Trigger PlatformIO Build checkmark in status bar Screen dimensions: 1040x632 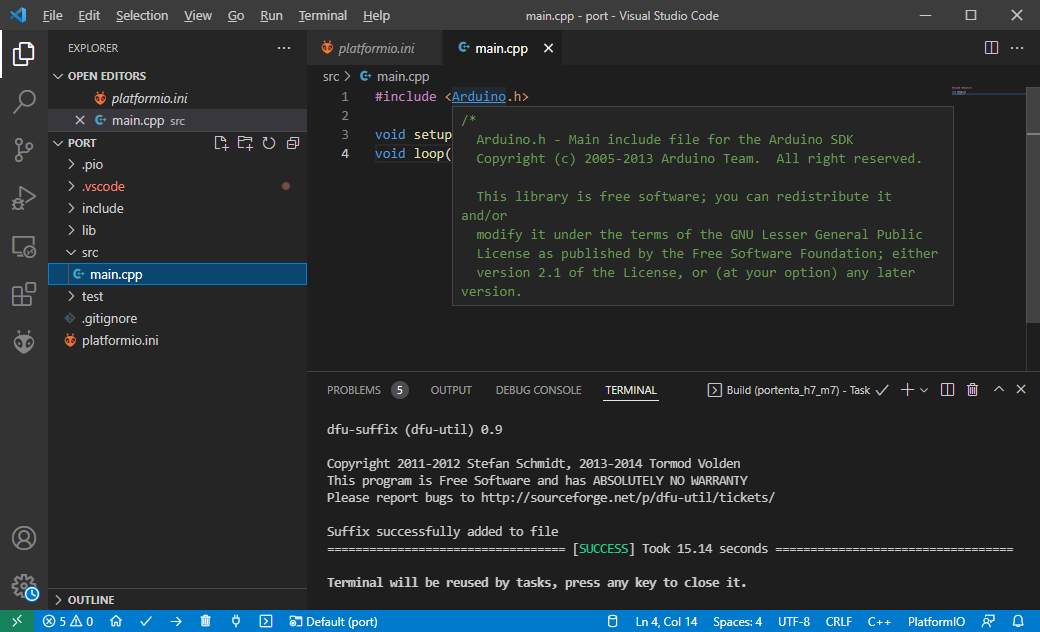(x=146, y=621)
